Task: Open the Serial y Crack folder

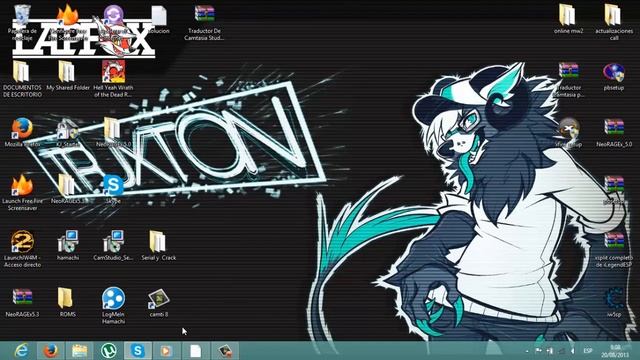Action: pos(158,242)
